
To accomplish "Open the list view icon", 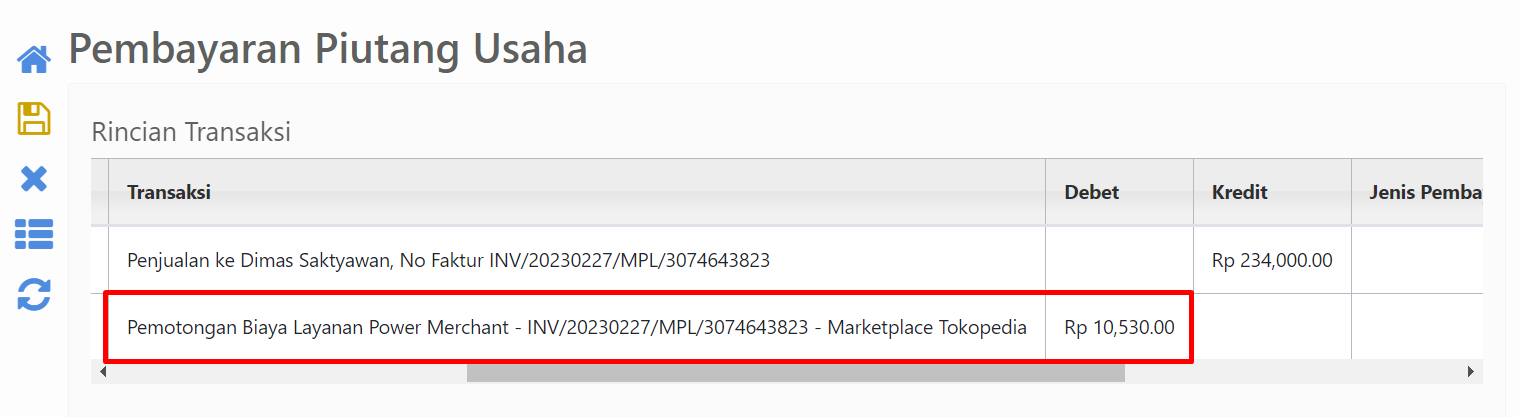I will click(x=34, y=235).
